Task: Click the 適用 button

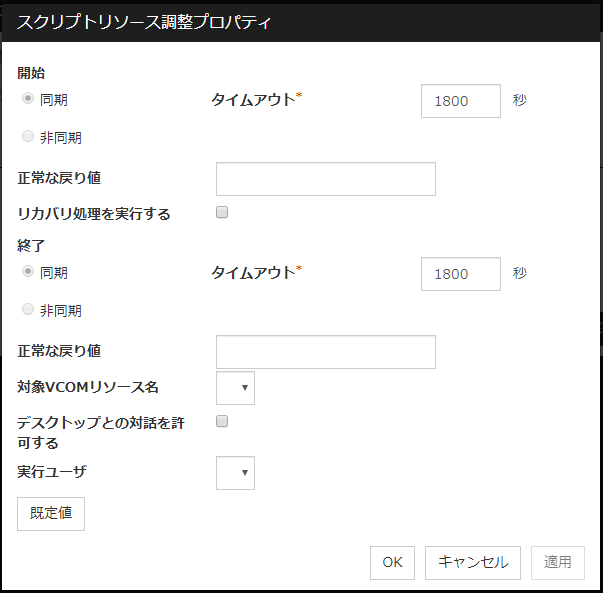Action: click(x=558, y=562)
